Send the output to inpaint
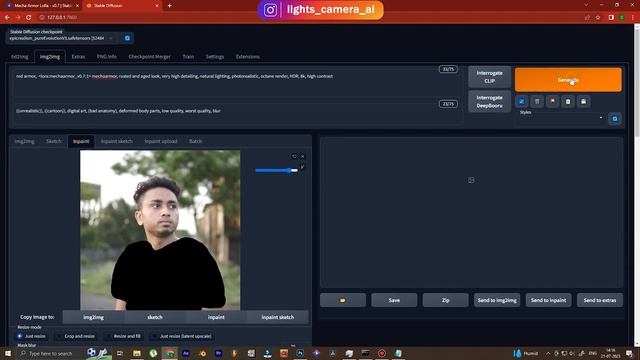 548,300
